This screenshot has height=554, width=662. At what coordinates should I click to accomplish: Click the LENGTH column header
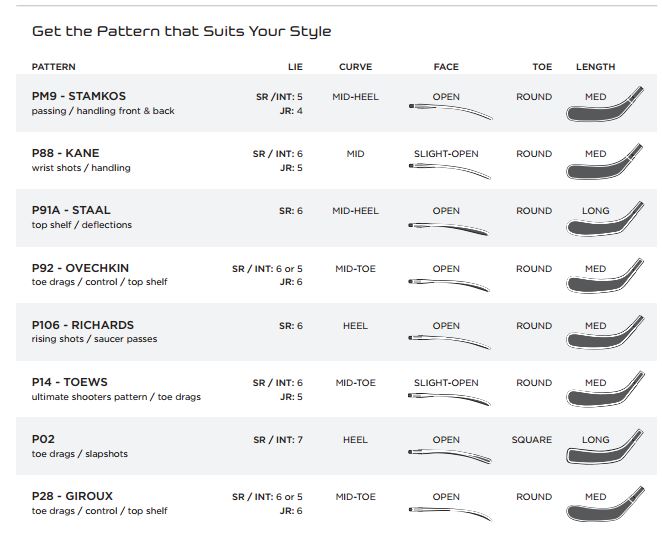click(x=596, y=67)
